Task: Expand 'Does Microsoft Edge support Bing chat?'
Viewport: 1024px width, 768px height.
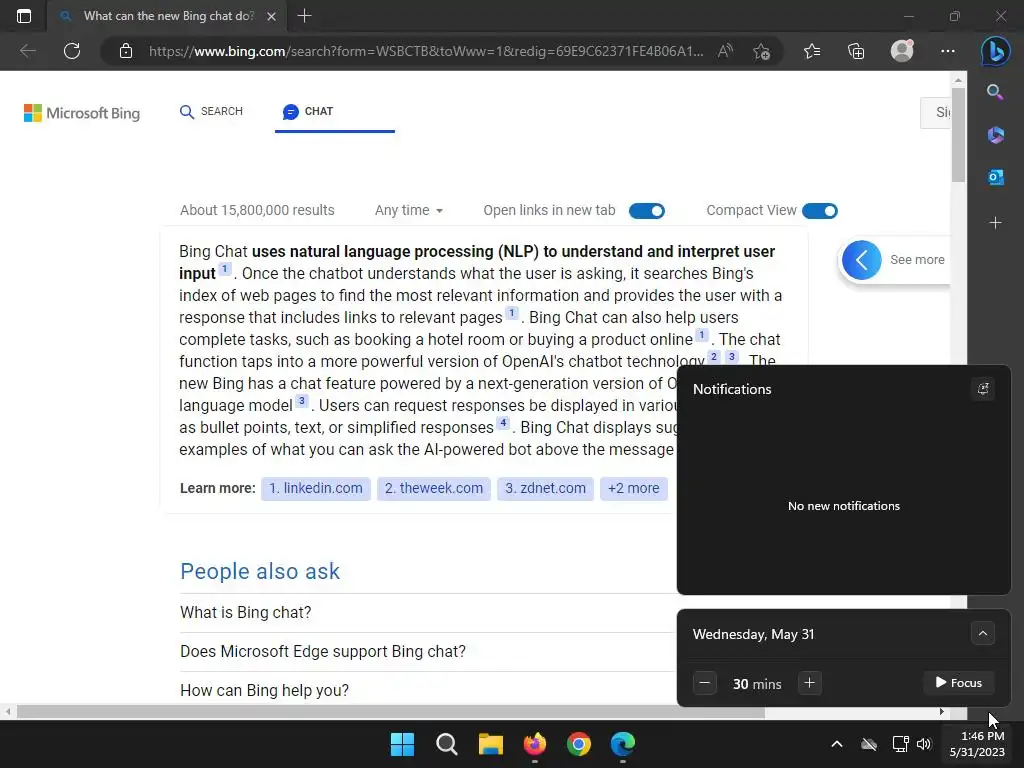Action: coord(428,652)
